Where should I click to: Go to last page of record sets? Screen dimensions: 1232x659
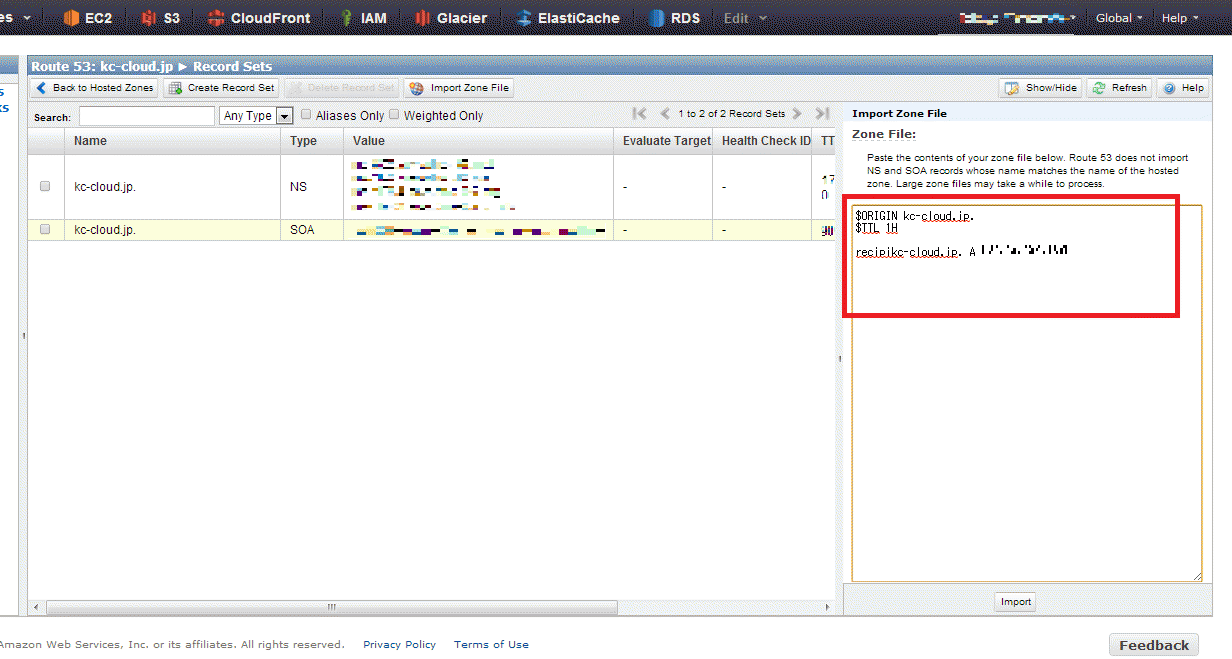click(822, 114)
